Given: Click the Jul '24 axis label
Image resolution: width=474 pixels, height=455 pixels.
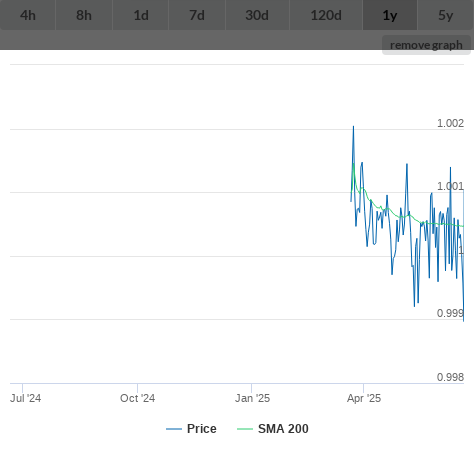Looking at the screenshot, I should pos(26,398).
